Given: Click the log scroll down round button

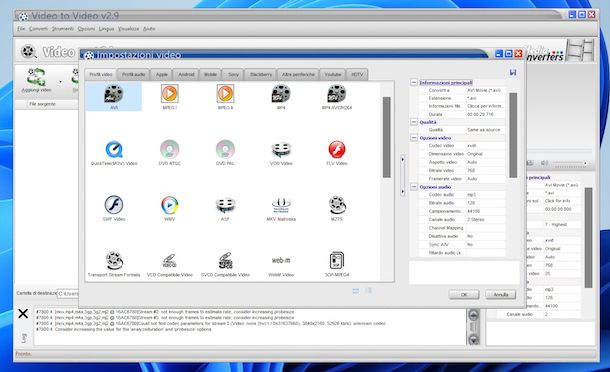Looking at the screenshot, I should (x=473, y=339).
